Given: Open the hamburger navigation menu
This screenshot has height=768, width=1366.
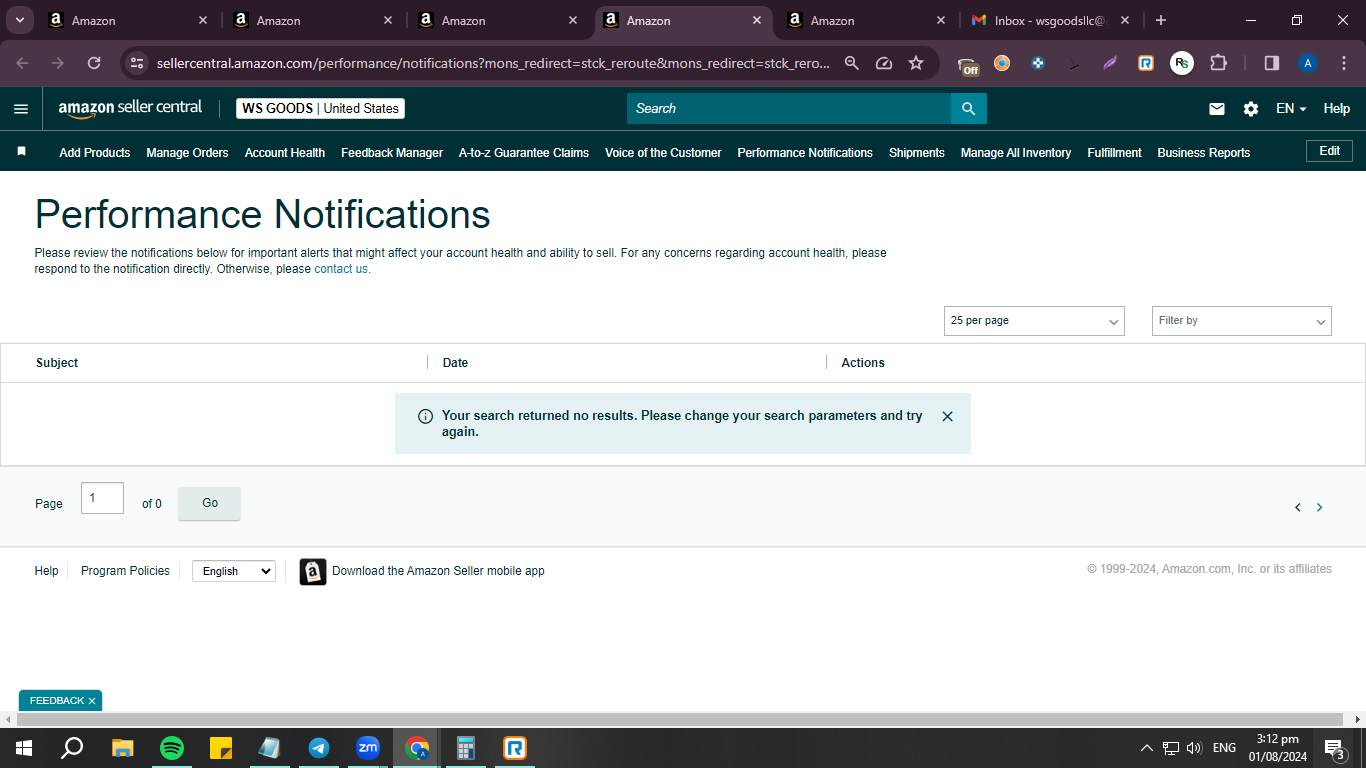Looking at the screenshot, I should (x=21, y=109).
